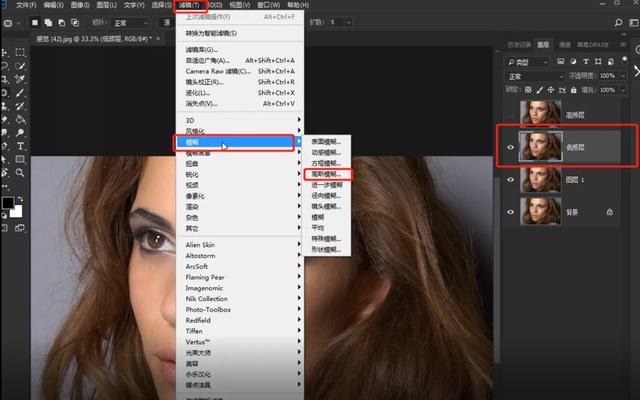This screenshot has height=400, width=640.
Task: Open the 文件(F) menu
Action: coord(26,5)
